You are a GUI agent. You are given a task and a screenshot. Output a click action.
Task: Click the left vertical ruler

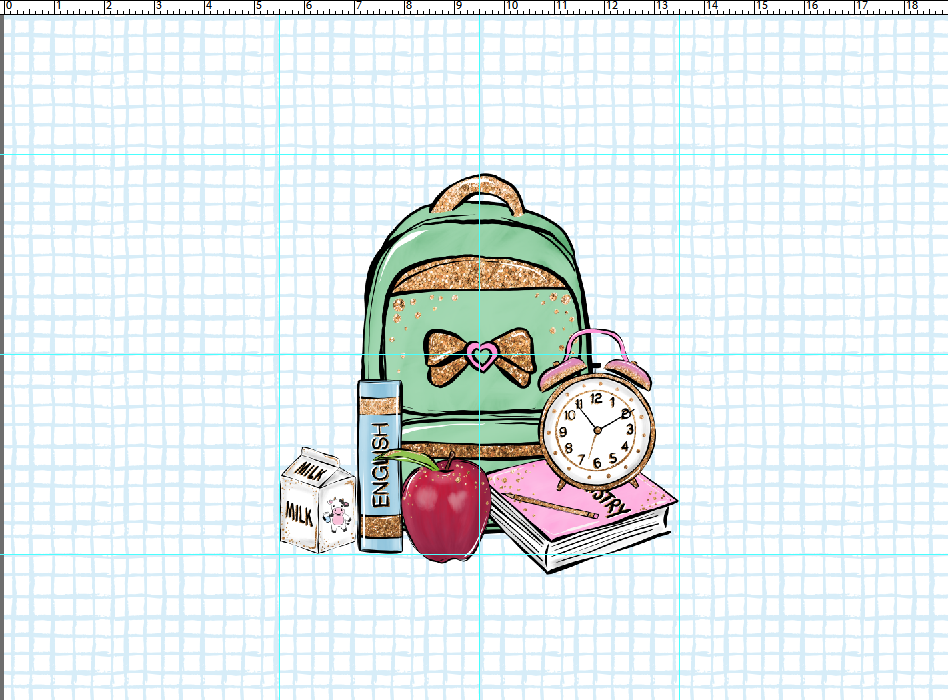tap(5, 350)
